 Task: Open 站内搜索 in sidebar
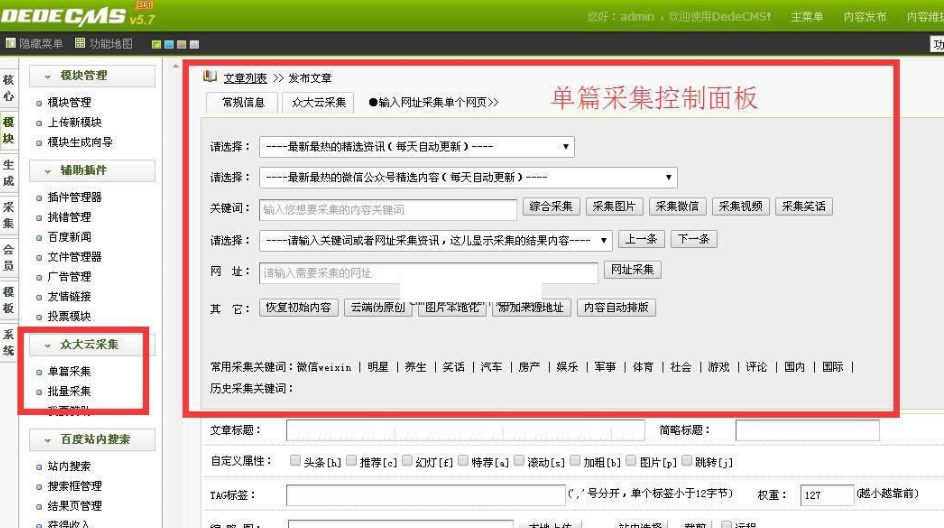(69, 466)
